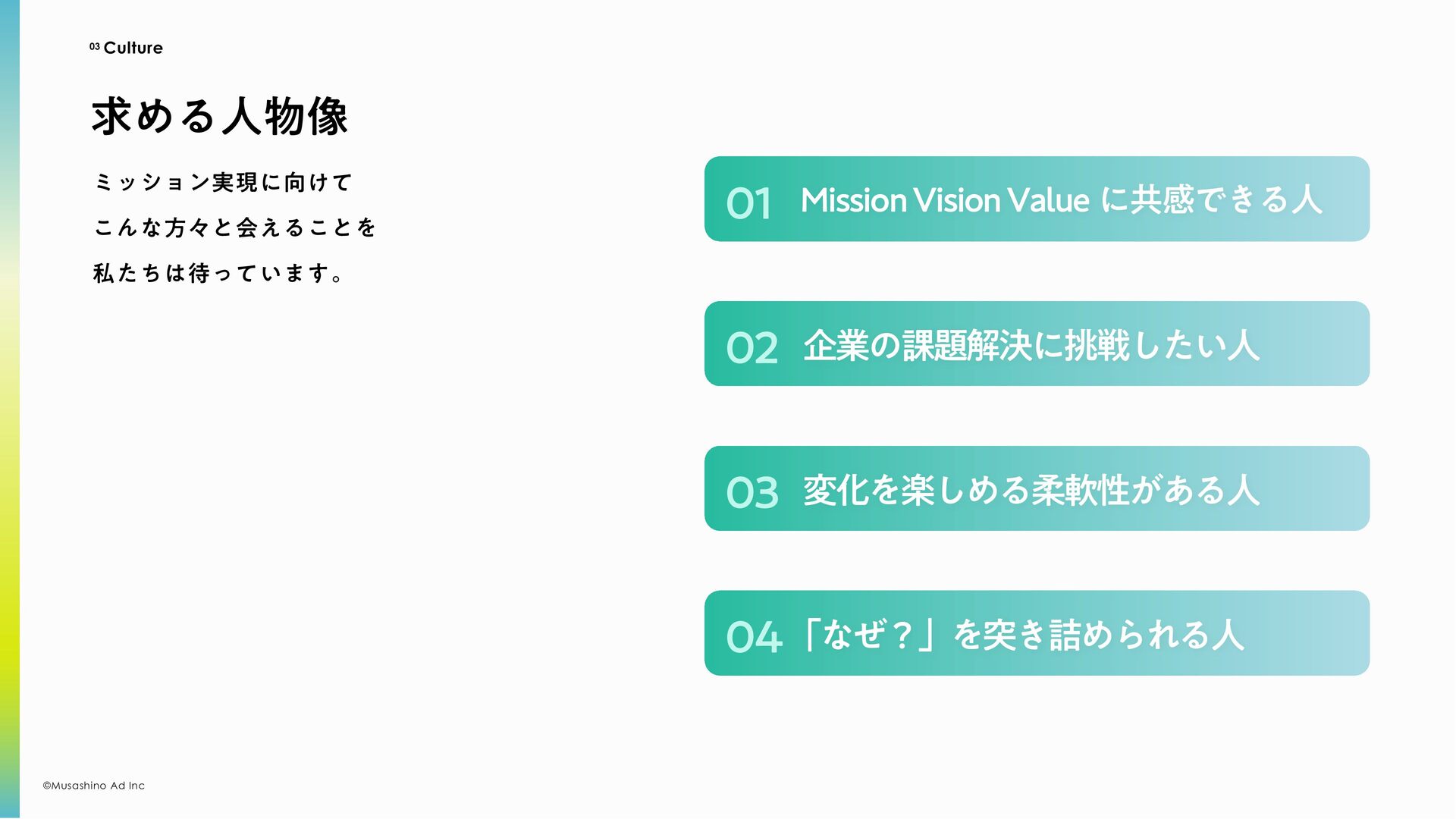The width and height of the screenshot is (1456, 819).
Task: Click the line "ミッション実現に向けて"
Action: tap(223, 183)
